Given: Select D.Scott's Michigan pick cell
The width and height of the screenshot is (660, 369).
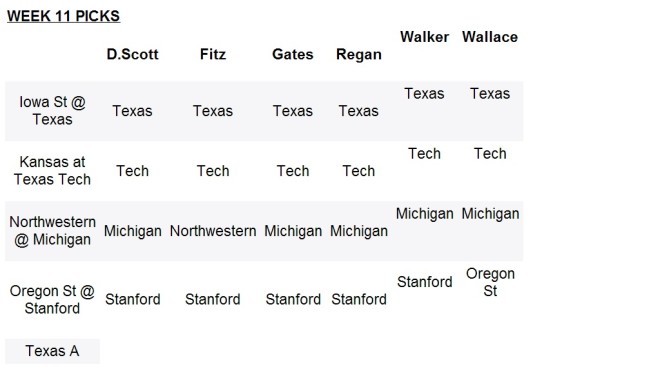Looking at the screenshot, I should click(133, 231).
